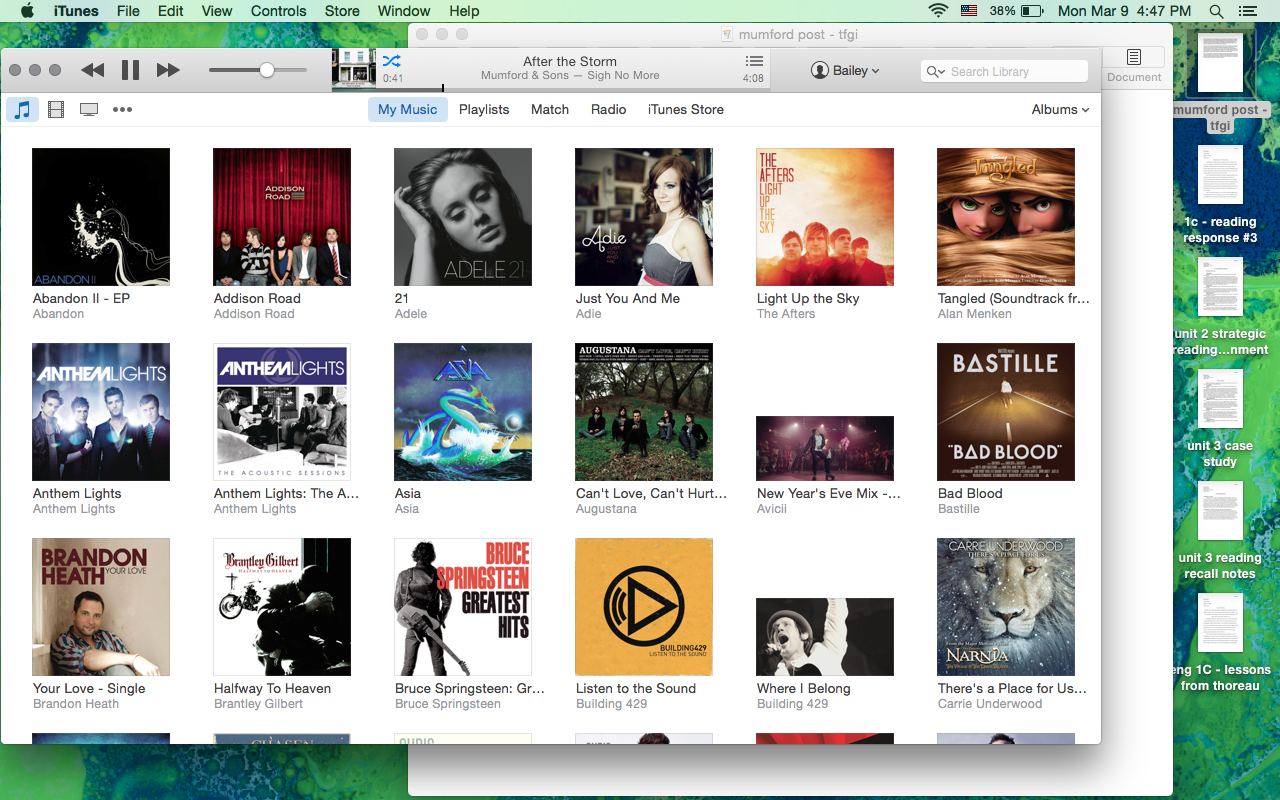Open the Abandon II - EP album cover
This screenshot has width=1280, height=800.
click(x=101, y=217)
